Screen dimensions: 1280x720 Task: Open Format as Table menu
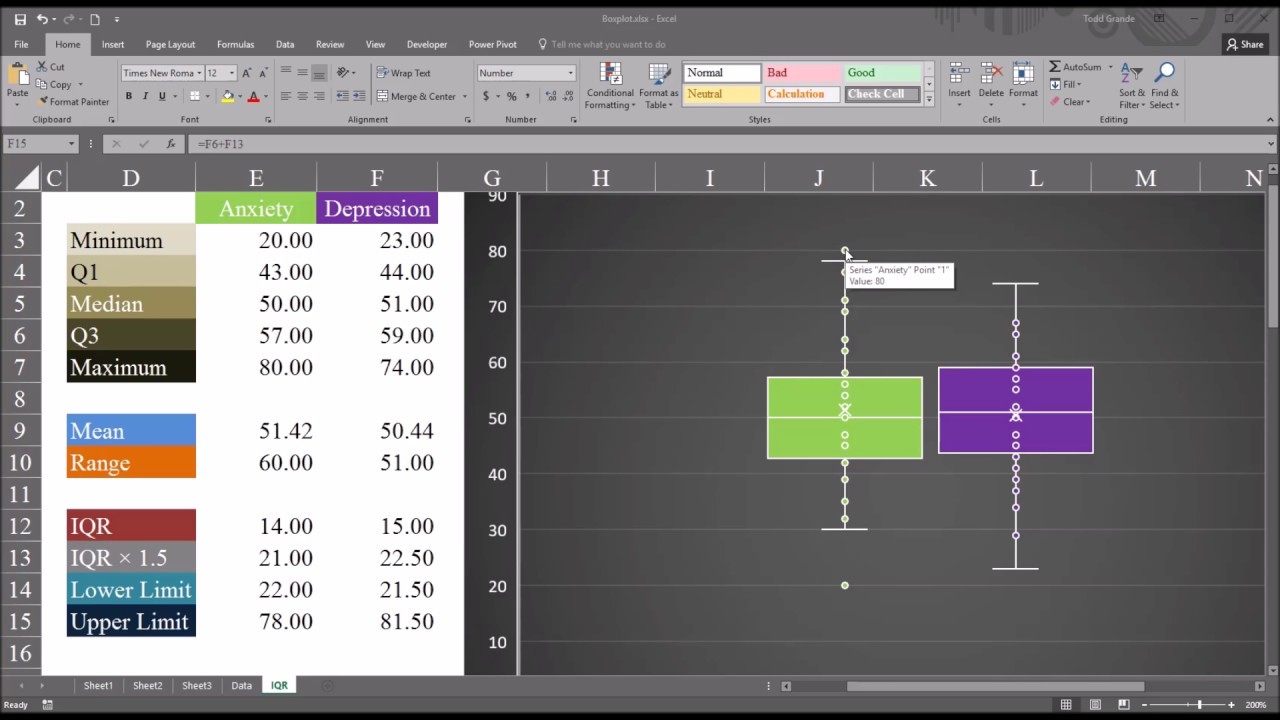click(x=659, y=86)
